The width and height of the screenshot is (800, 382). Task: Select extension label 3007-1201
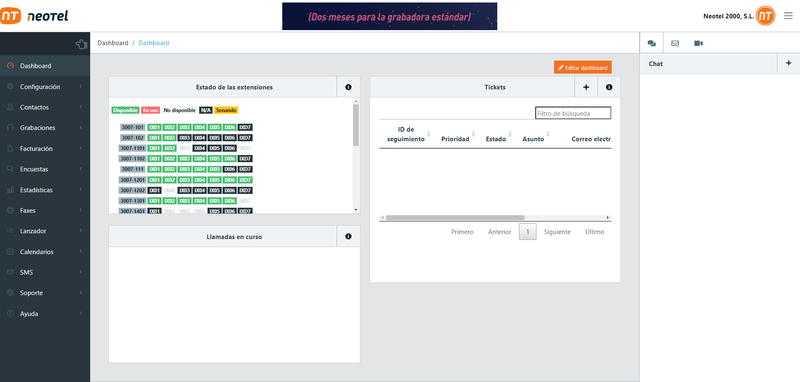[x=132, y=180]
